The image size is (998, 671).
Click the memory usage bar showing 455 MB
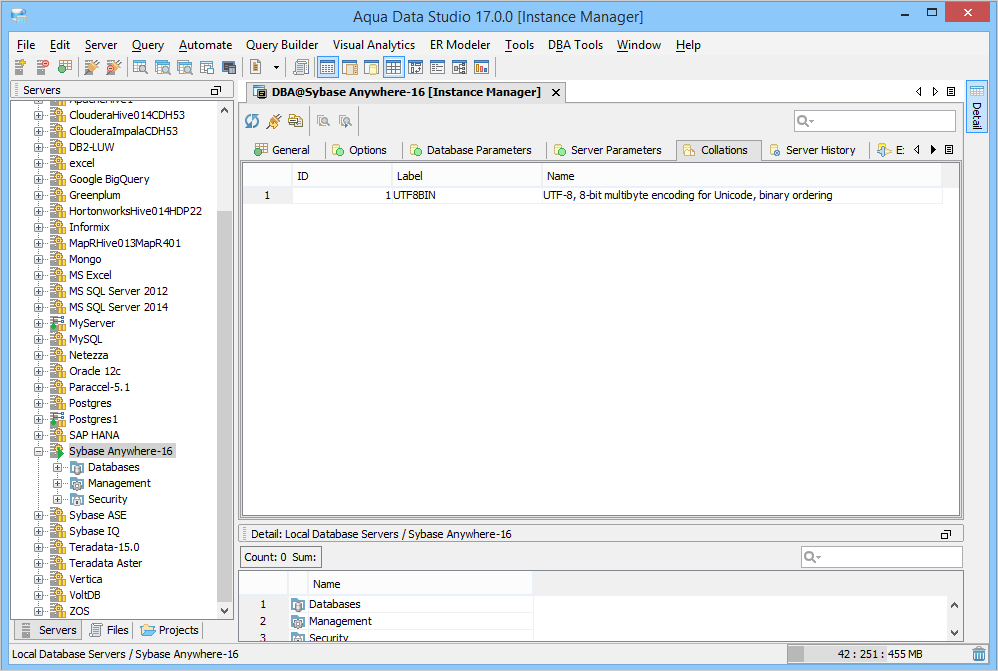(878, 654)
